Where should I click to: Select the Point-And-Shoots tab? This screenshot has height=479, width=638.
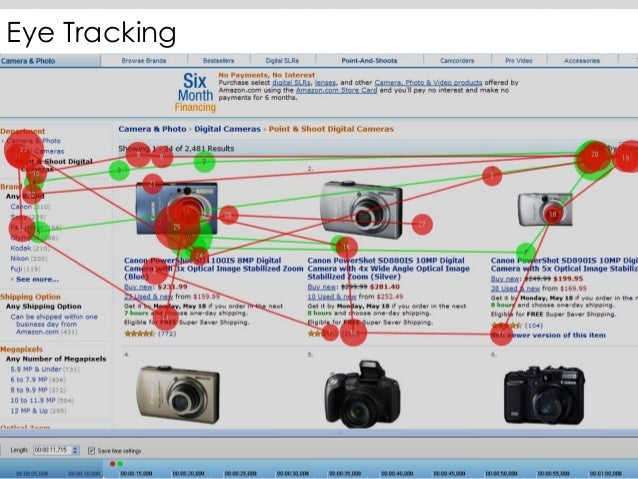click(x=369, y=61)
